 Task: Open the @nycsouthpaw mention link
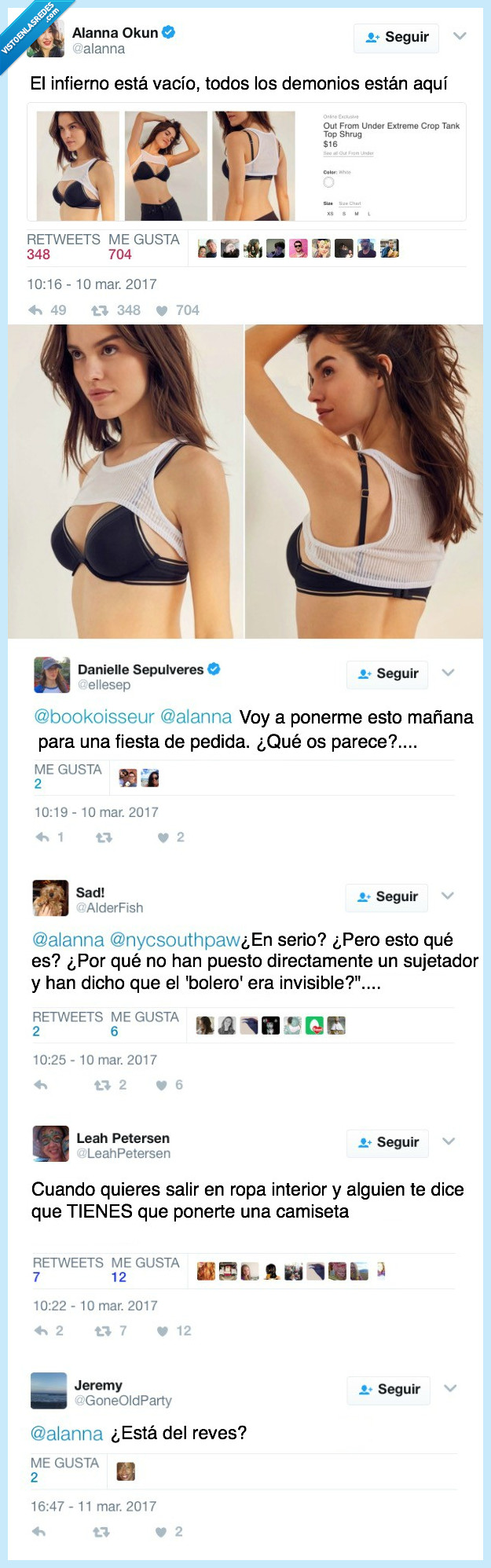(x=175, y=940)
